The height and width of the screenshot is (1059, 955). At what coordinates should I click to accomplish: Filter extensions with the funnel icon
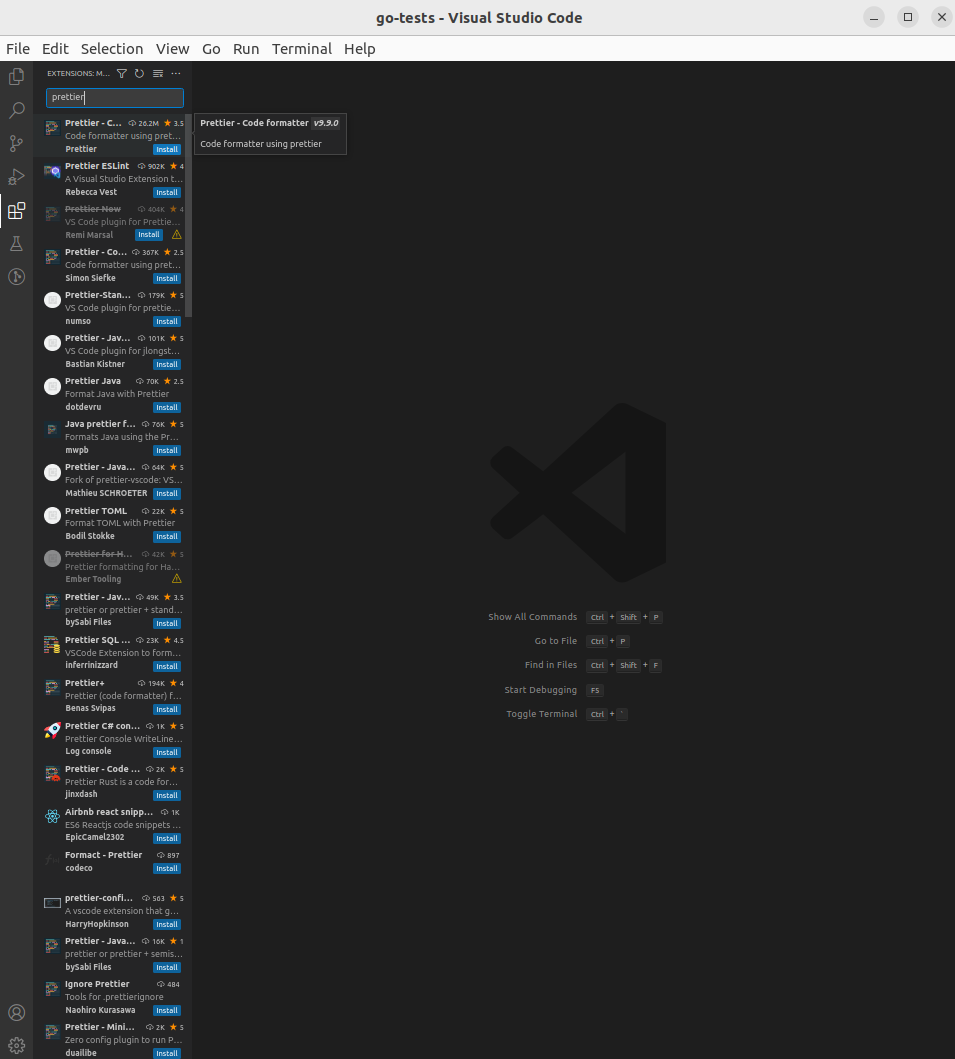[122, 74]
